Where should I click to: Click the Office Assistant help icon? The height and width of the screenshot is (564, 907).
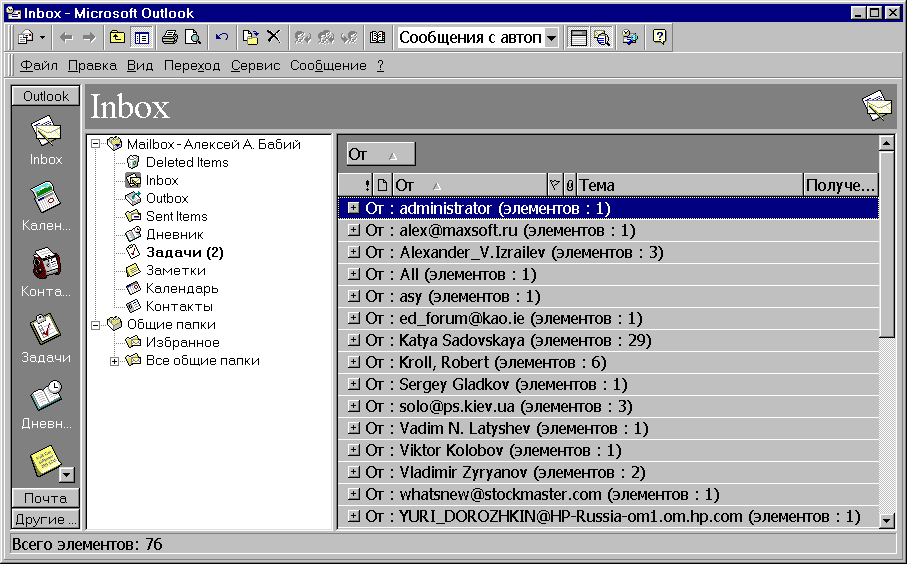pyautogui.click(x=659, y=37)
